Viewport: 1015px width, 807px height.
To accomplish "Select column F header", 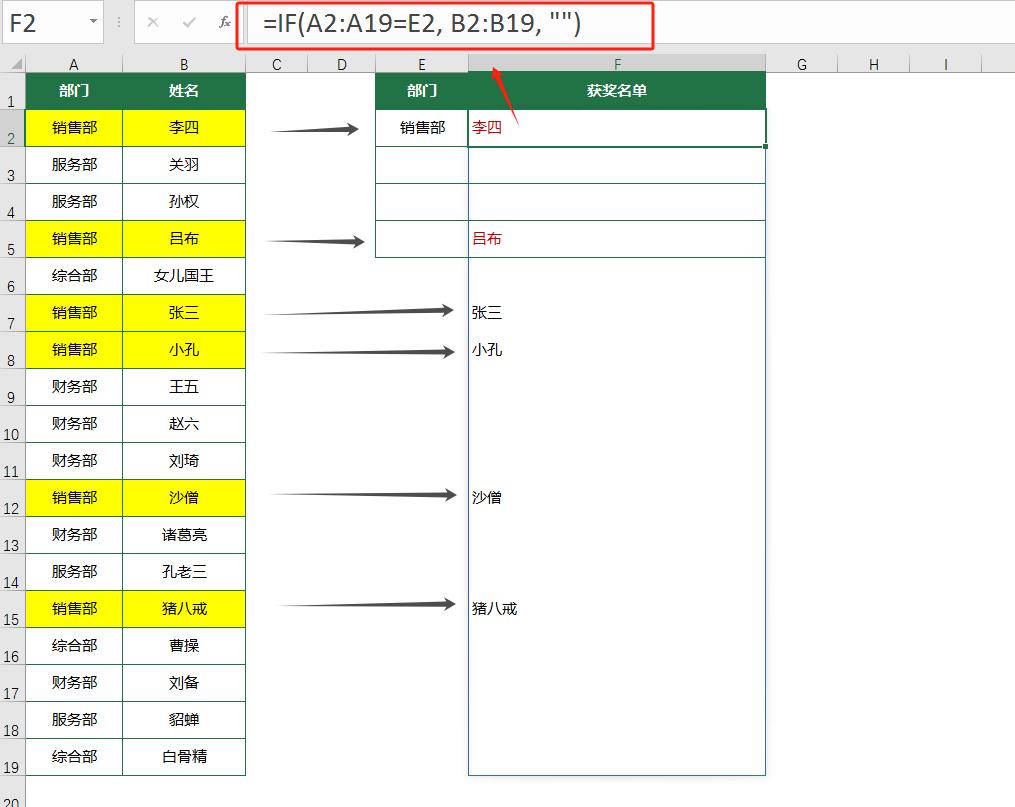I will click(617, 64).
